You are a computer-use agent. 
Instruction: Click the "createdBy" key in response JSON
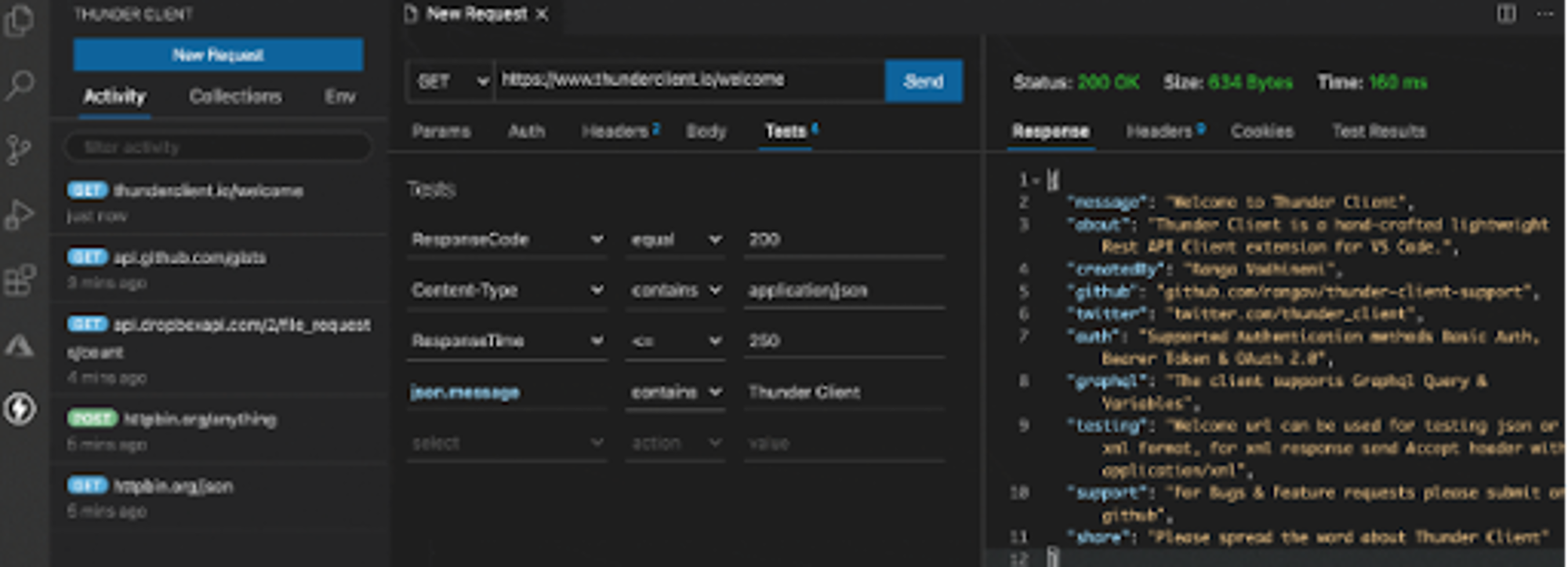click(1115, 269)
